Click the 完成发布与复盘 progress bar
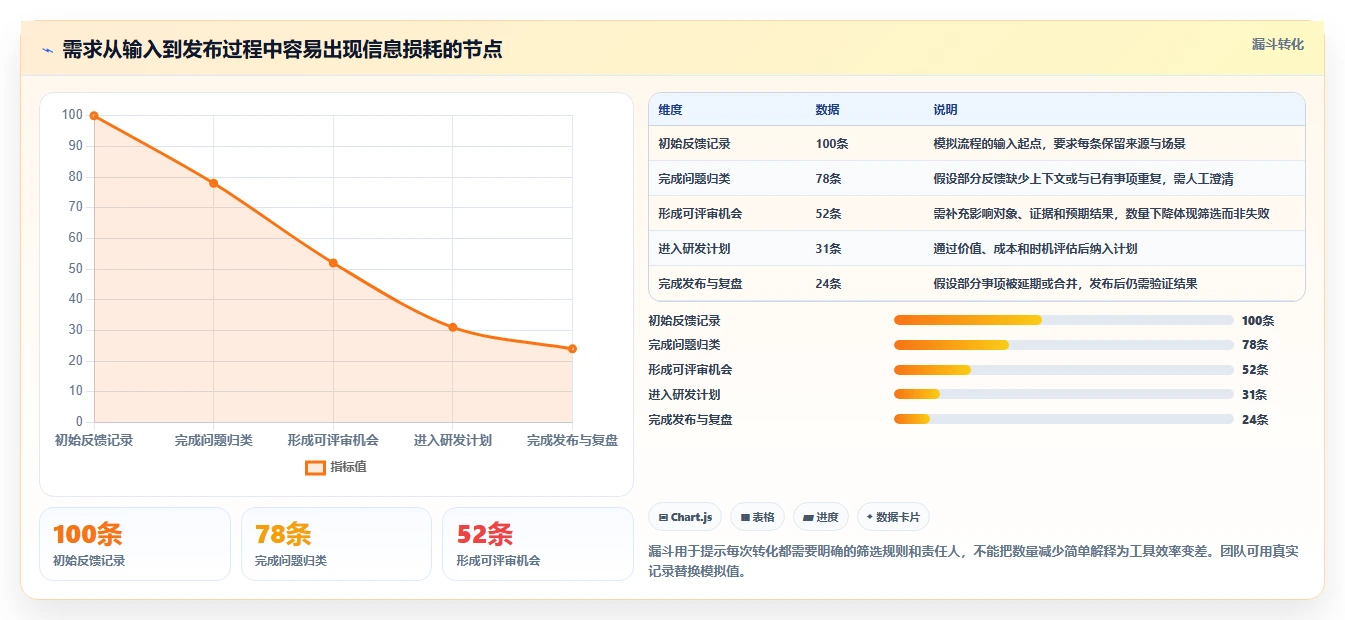This screenshot has height=620, width=1345. (x=1064, y=419)
